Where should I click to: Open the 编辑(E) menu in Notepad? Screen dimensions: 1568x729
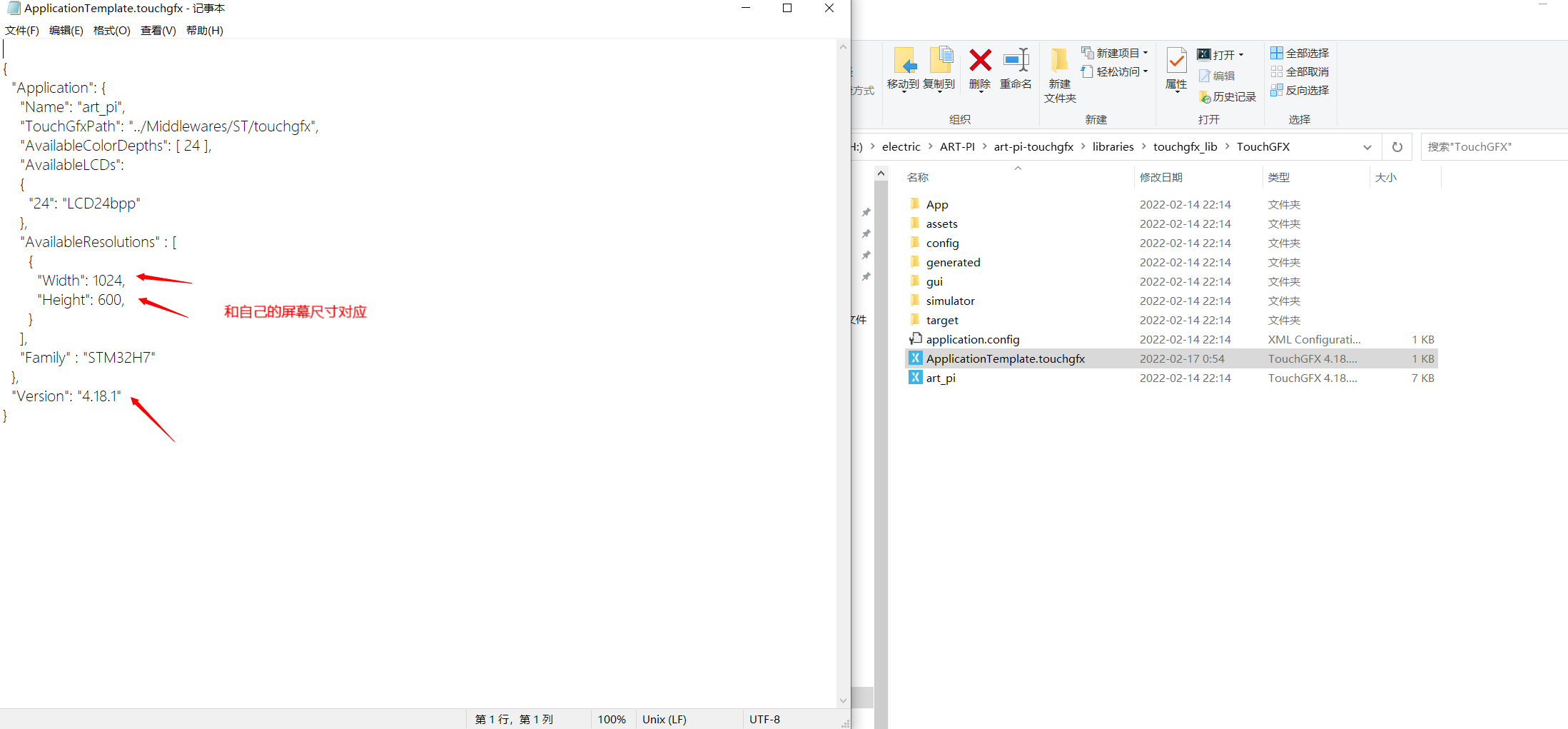[66, 30]
